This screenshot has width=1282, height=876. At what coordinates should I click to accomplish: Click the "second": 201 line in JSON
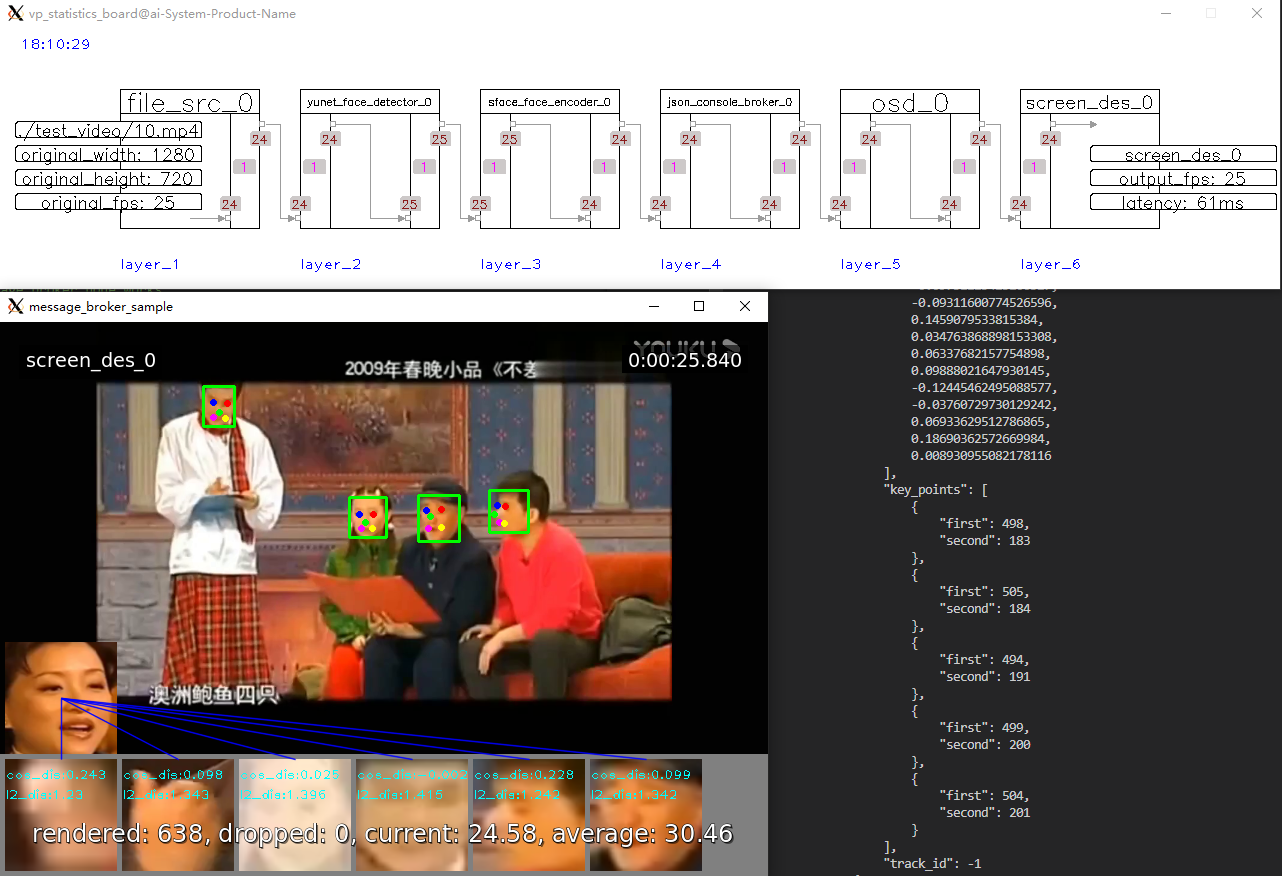(984, 812)
